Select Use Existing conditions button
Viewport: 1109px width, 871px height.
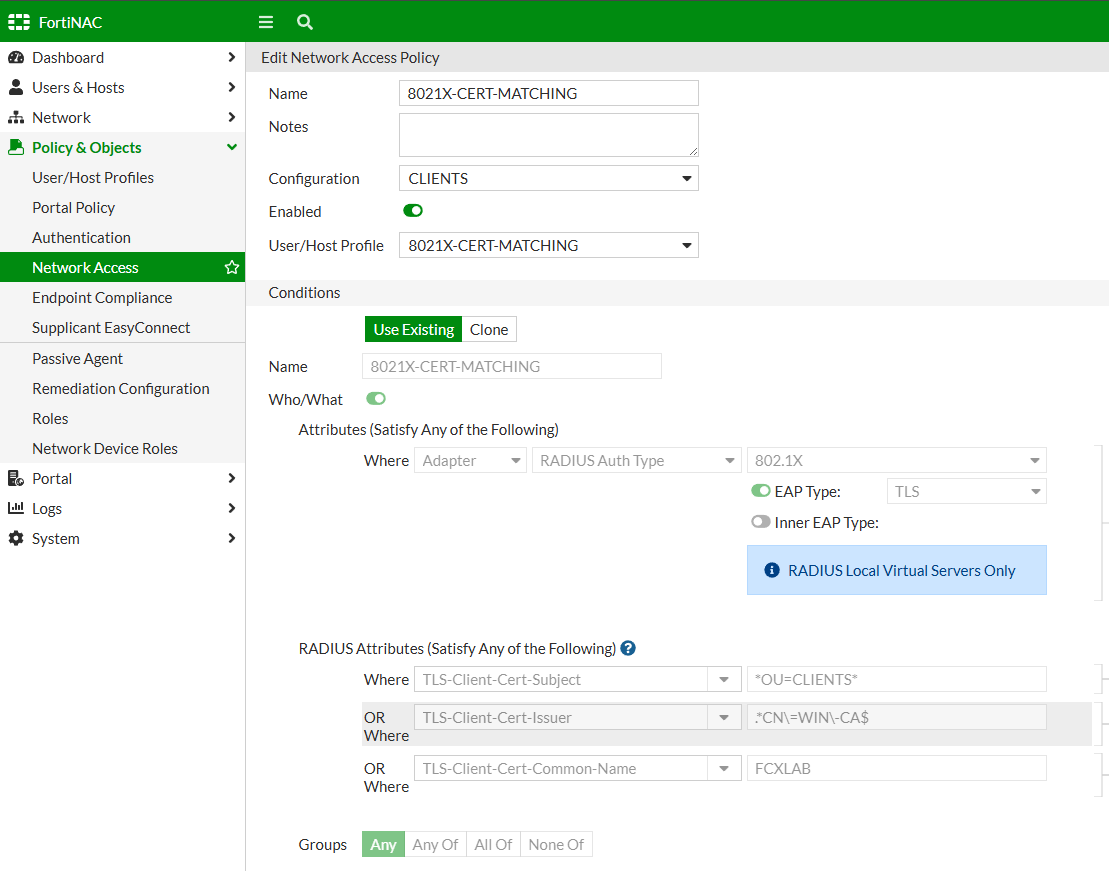coord(413,329)
